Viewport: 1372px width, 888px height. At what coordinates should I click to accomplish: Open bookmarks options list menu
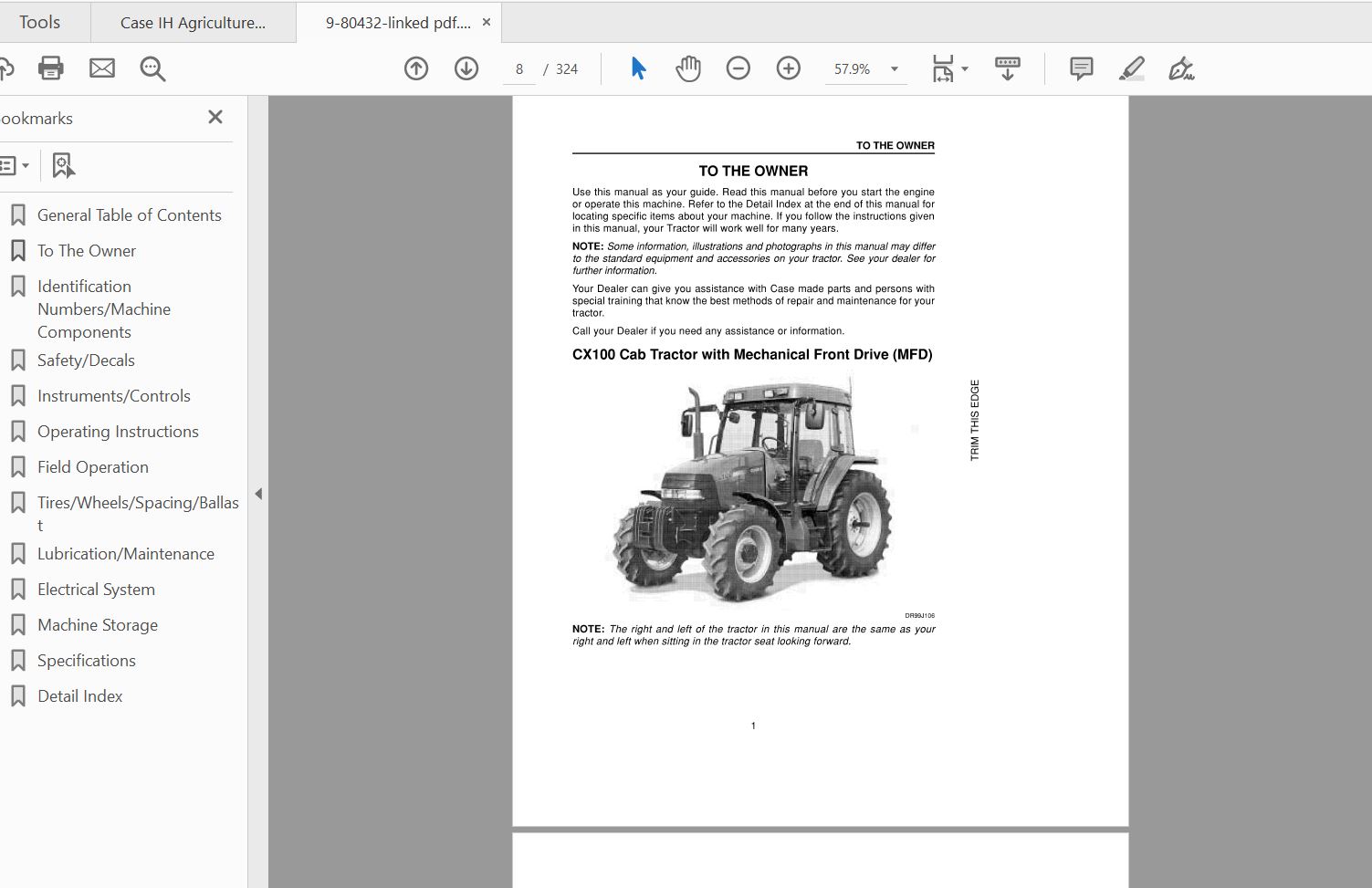pyautogui.click(x=14, y=165)
